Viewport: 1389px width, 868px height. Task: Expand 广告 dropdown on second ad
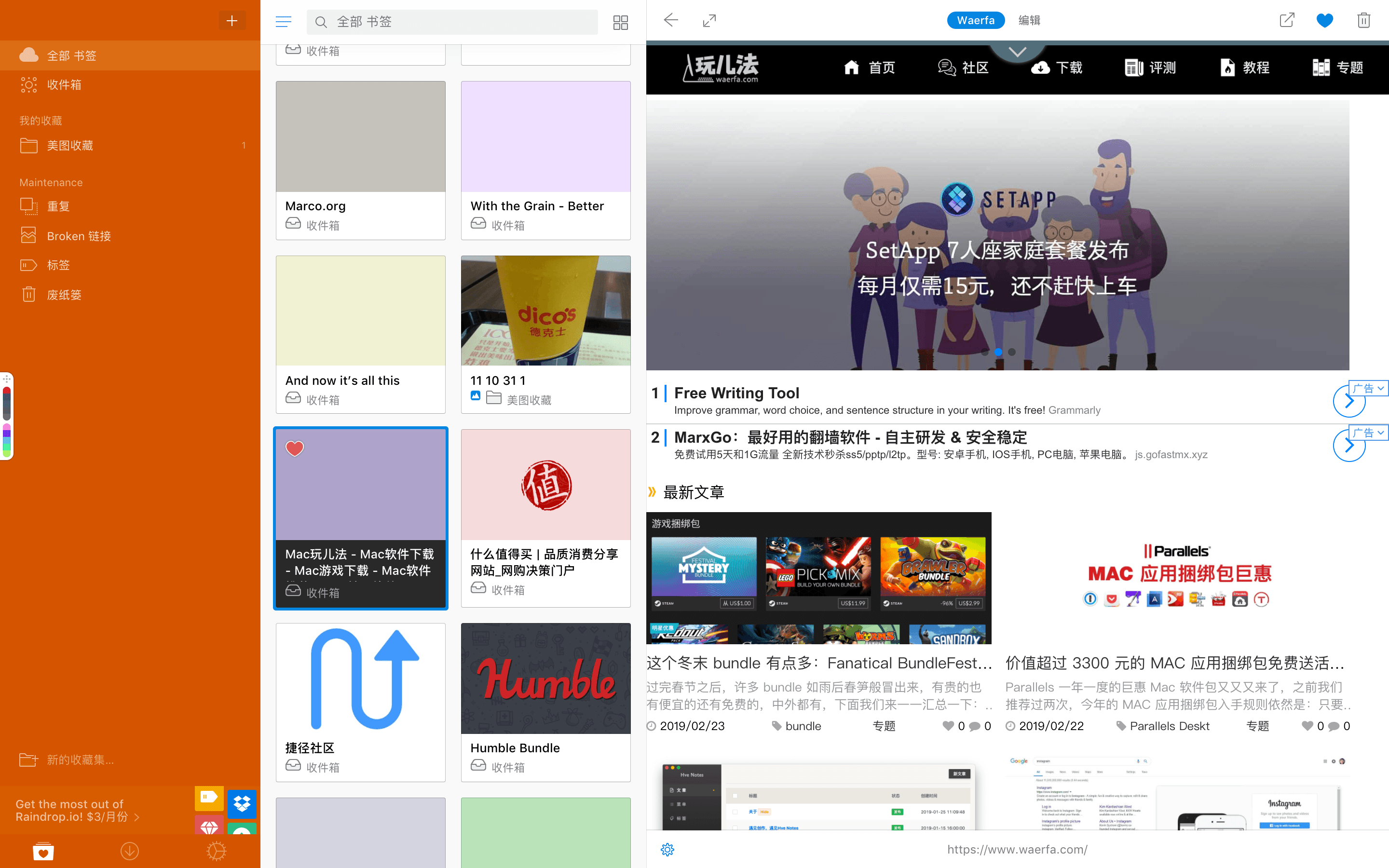(1368, 433)
